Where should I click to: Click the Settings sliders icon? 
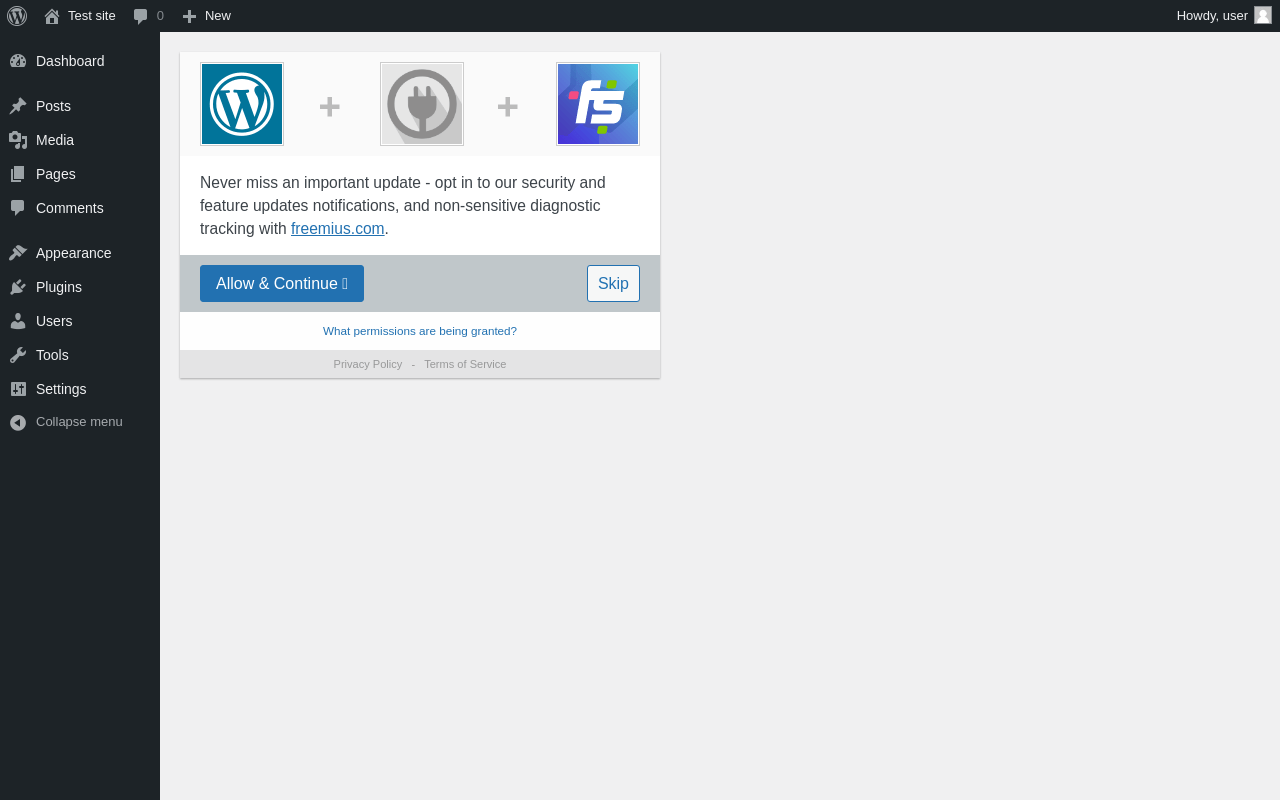(x=18, y=389)
